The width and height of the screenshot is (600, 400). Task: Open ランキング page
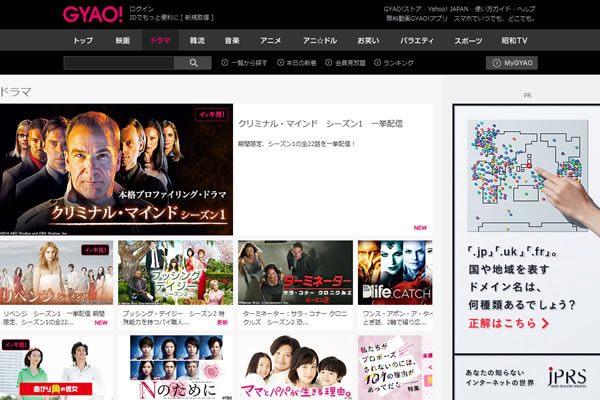[394, 63]
